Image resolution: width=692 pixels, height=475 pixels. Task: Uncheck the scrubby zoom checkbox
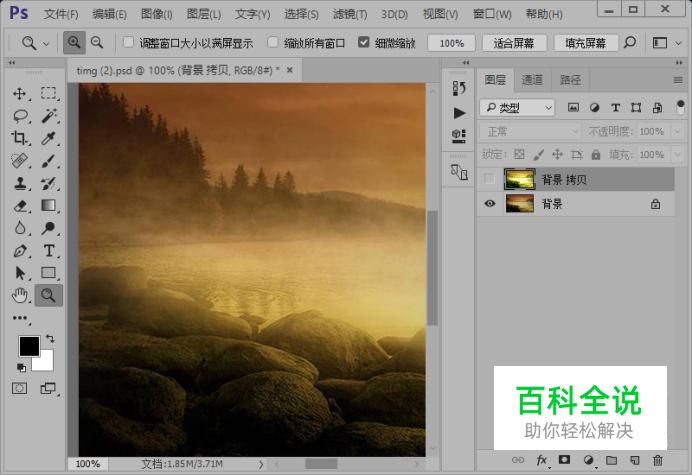click(x=364, y=42)
